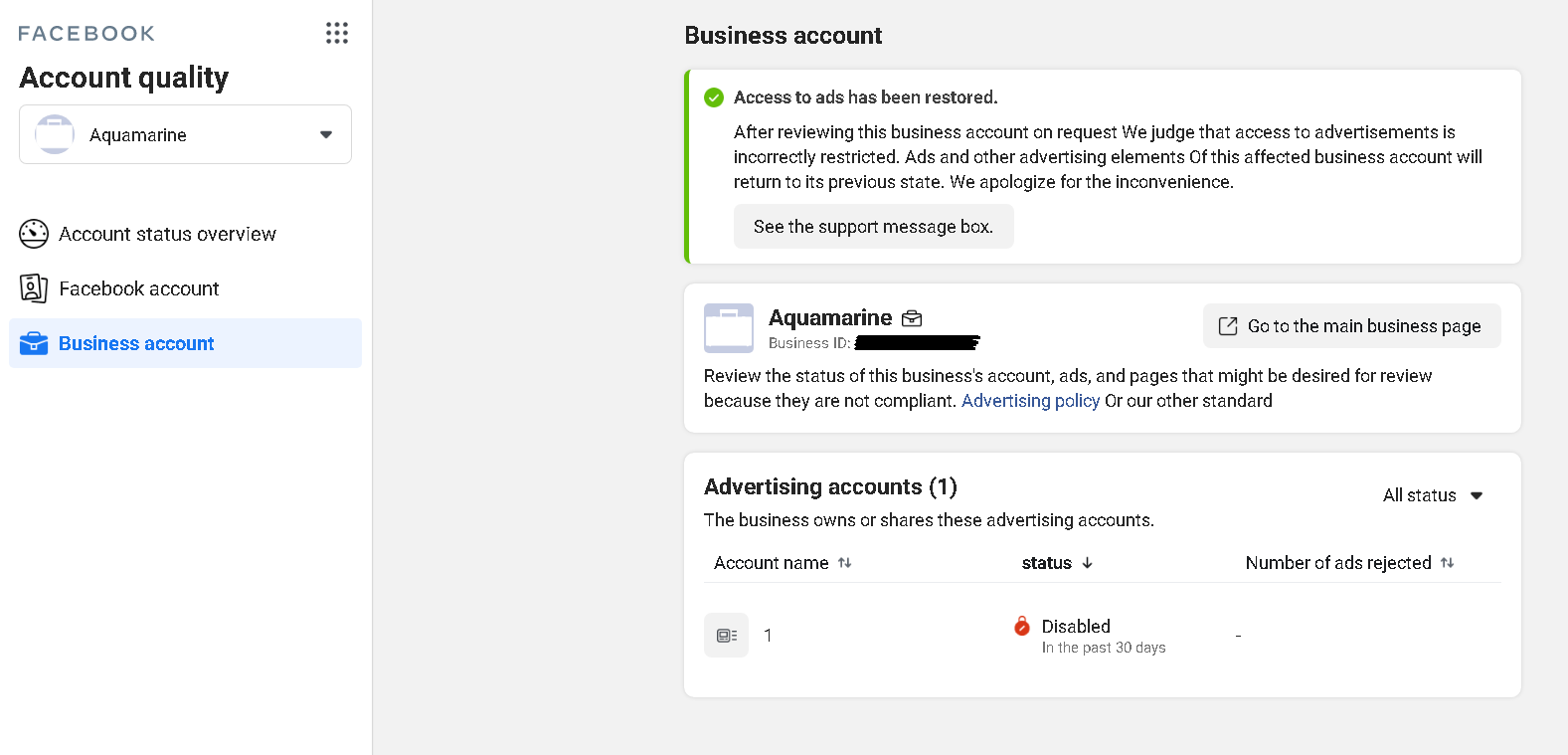Click the Disabled status text

(1076, 627)
